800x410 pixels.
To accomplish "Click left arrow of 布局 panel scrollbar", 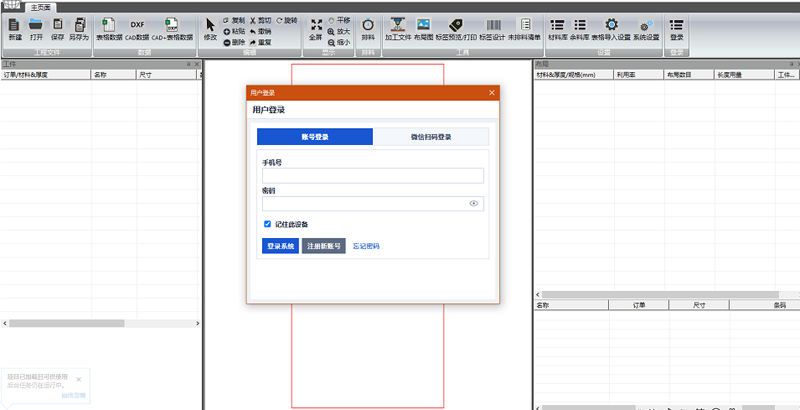I will 537,294.
